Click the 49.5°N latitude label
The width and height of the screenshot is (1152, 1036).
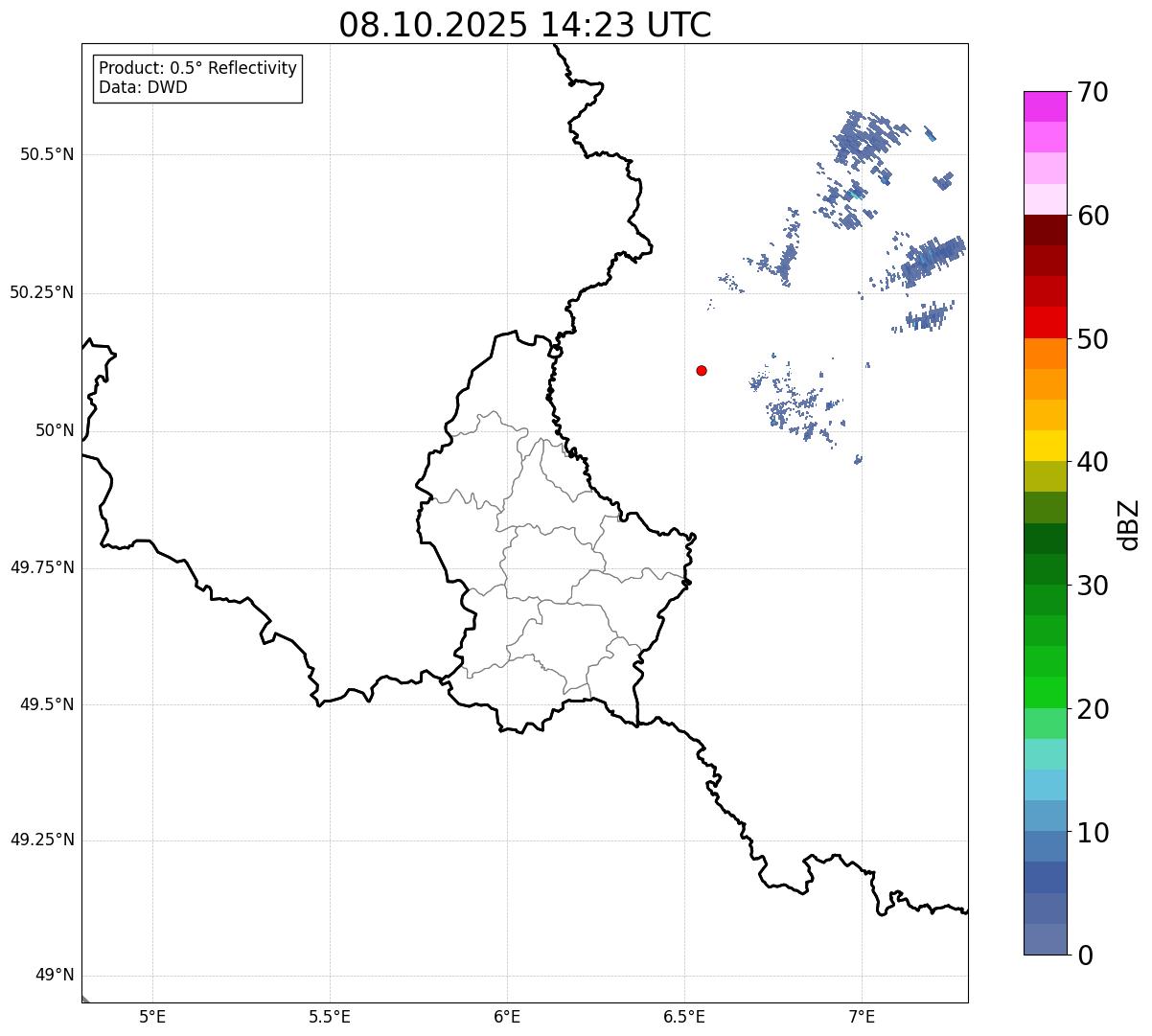[x=47, y=704]
